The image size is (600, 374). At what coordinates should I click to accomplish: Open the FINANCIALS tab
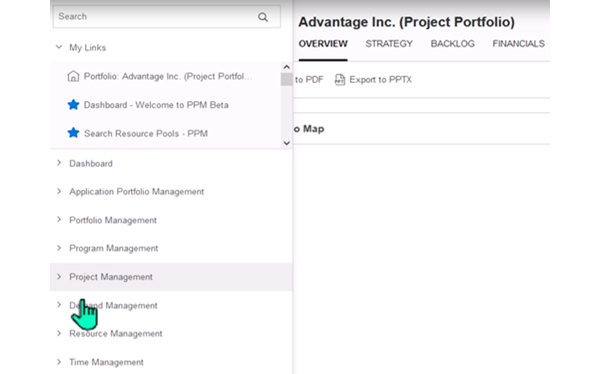518,44
